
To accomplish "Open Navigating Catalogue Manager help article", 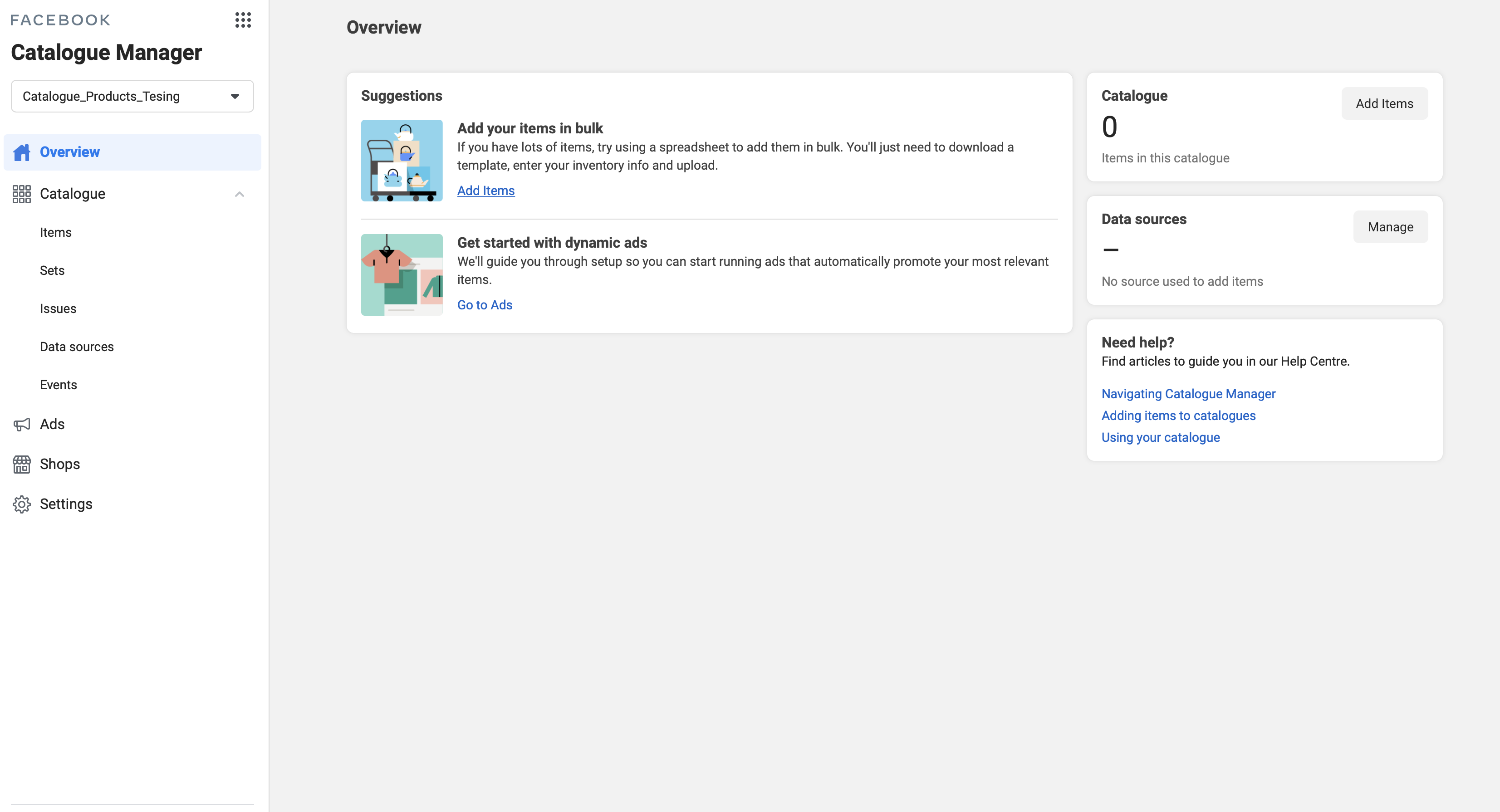I will tap(1188, 394).
